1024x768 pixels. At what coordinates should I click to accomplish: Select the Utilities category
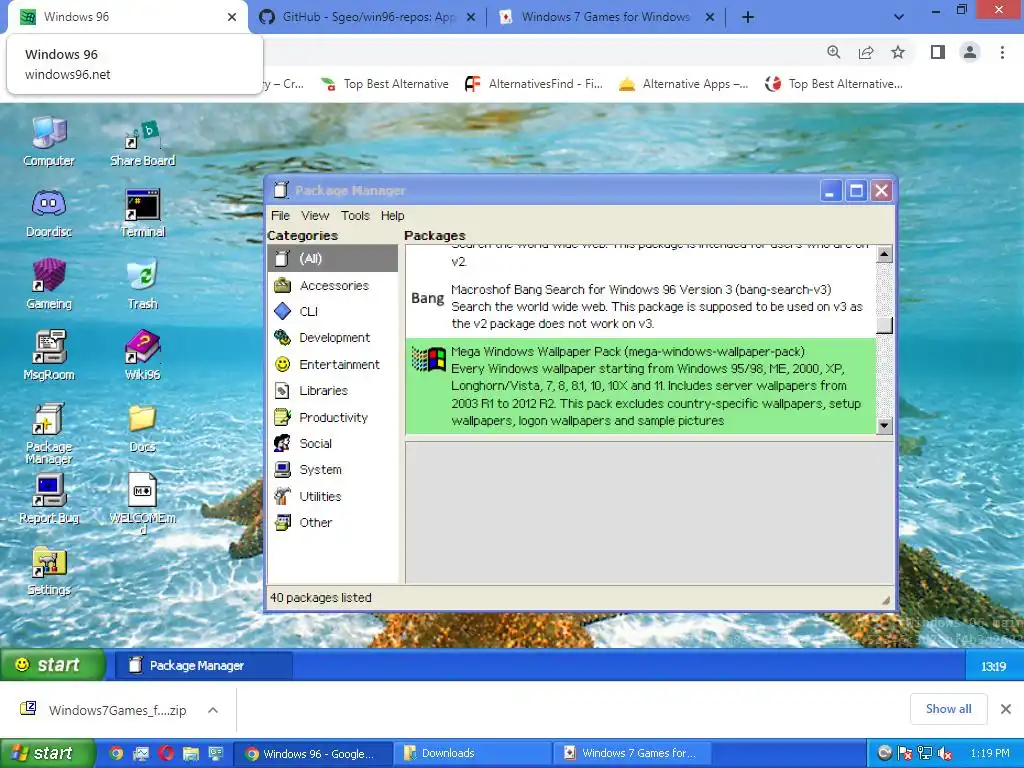tap(333, 496)
